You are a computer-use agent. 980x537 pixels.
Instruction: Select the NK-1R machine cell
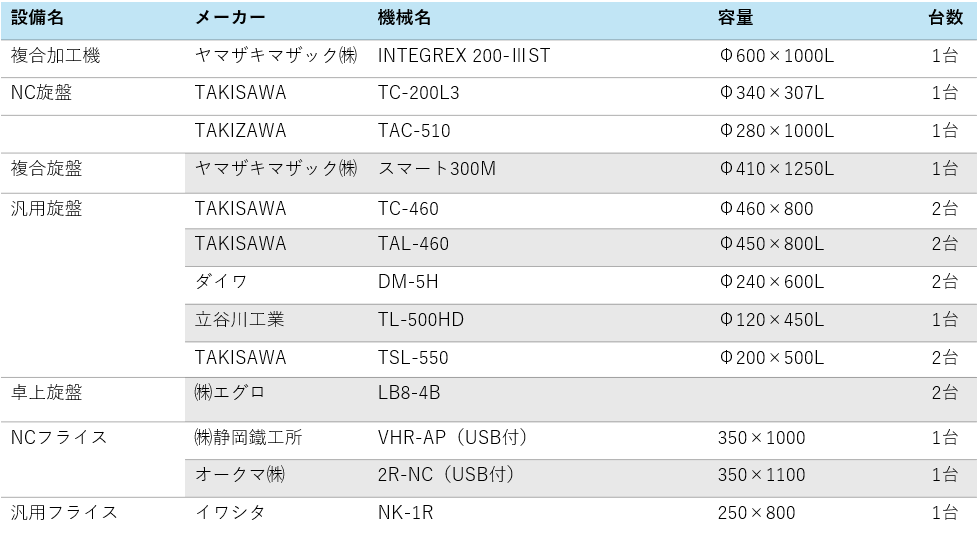pyautogui.click(x=406, y=513)
